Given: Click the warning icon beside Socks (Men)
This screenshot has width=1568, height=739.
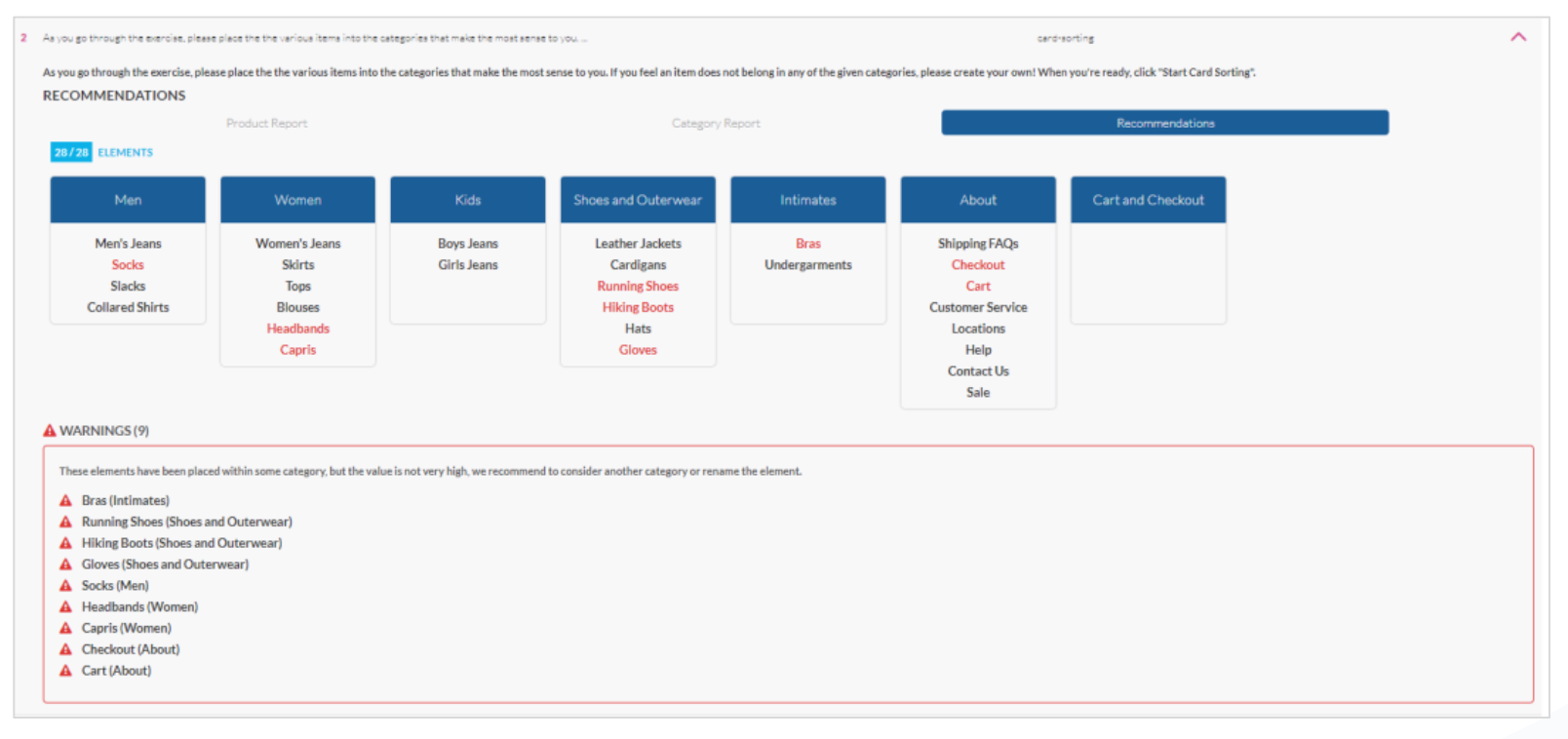Looking at the screenshot, I should point(66,586).
